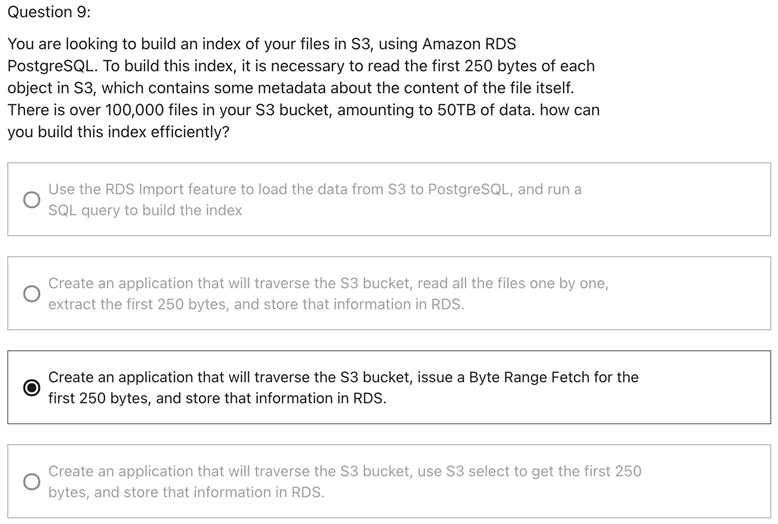Click the 'read all the files one by one' text
Image resolution: width=778 pixels, height=524 pixels.
coord(513,283)
